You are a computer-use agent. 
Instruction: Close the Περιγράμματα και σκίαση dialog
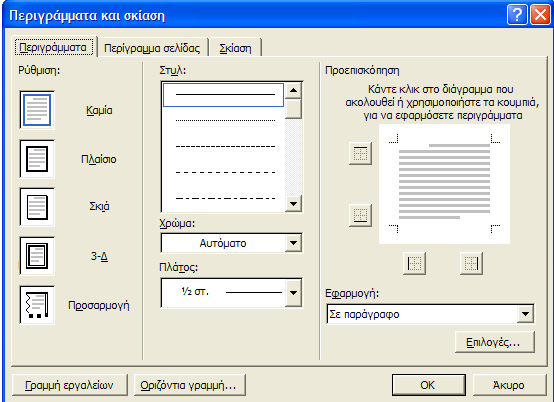tap(540, 15)
